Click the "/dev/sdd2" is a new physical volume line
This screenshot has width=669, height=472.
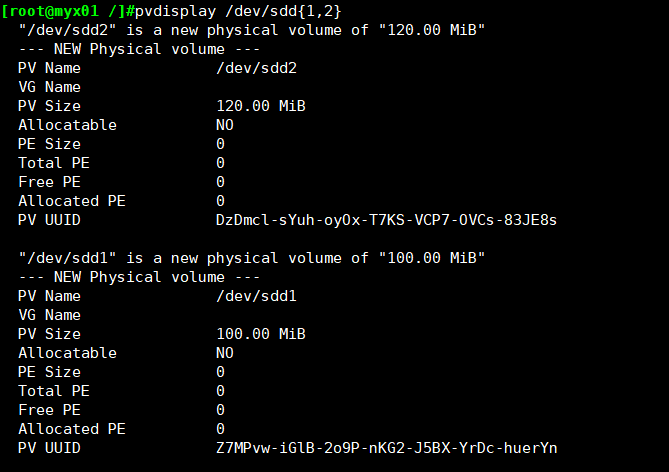click(x=252, y=30)
